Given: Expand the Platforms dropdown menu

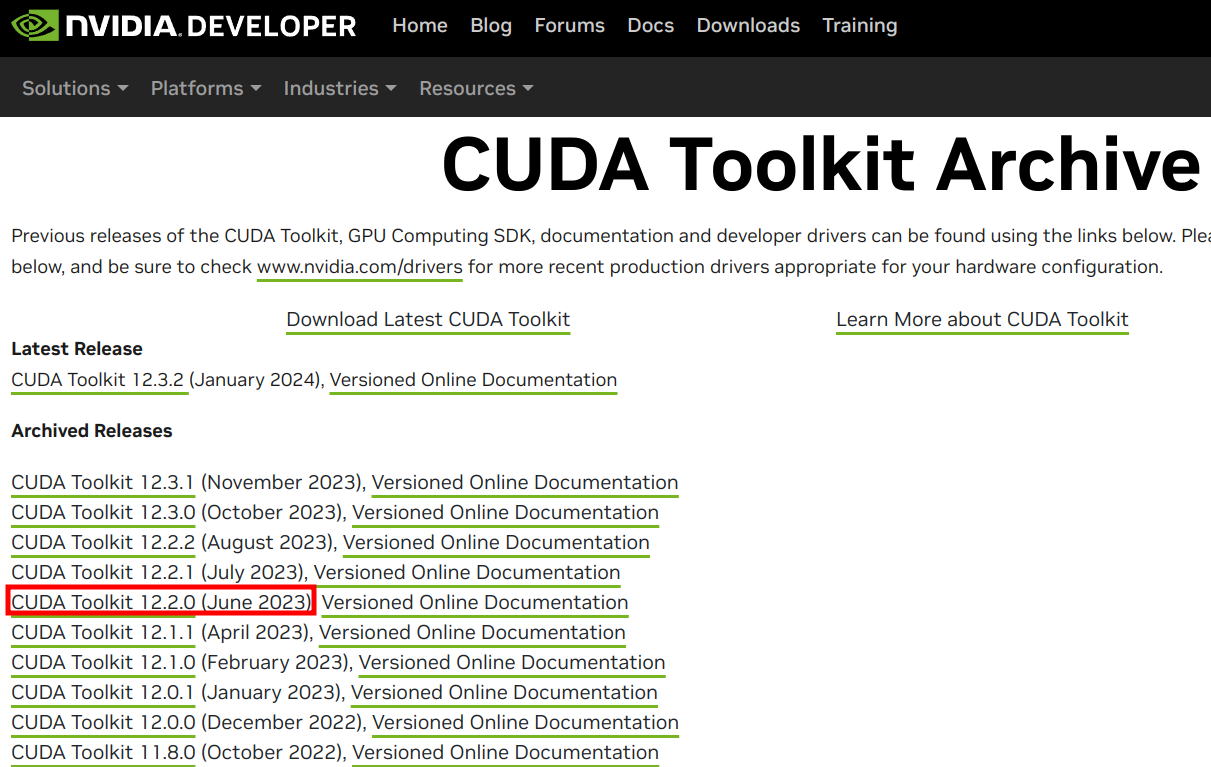Looking at the screenshot, I should (x=206, y=88).
